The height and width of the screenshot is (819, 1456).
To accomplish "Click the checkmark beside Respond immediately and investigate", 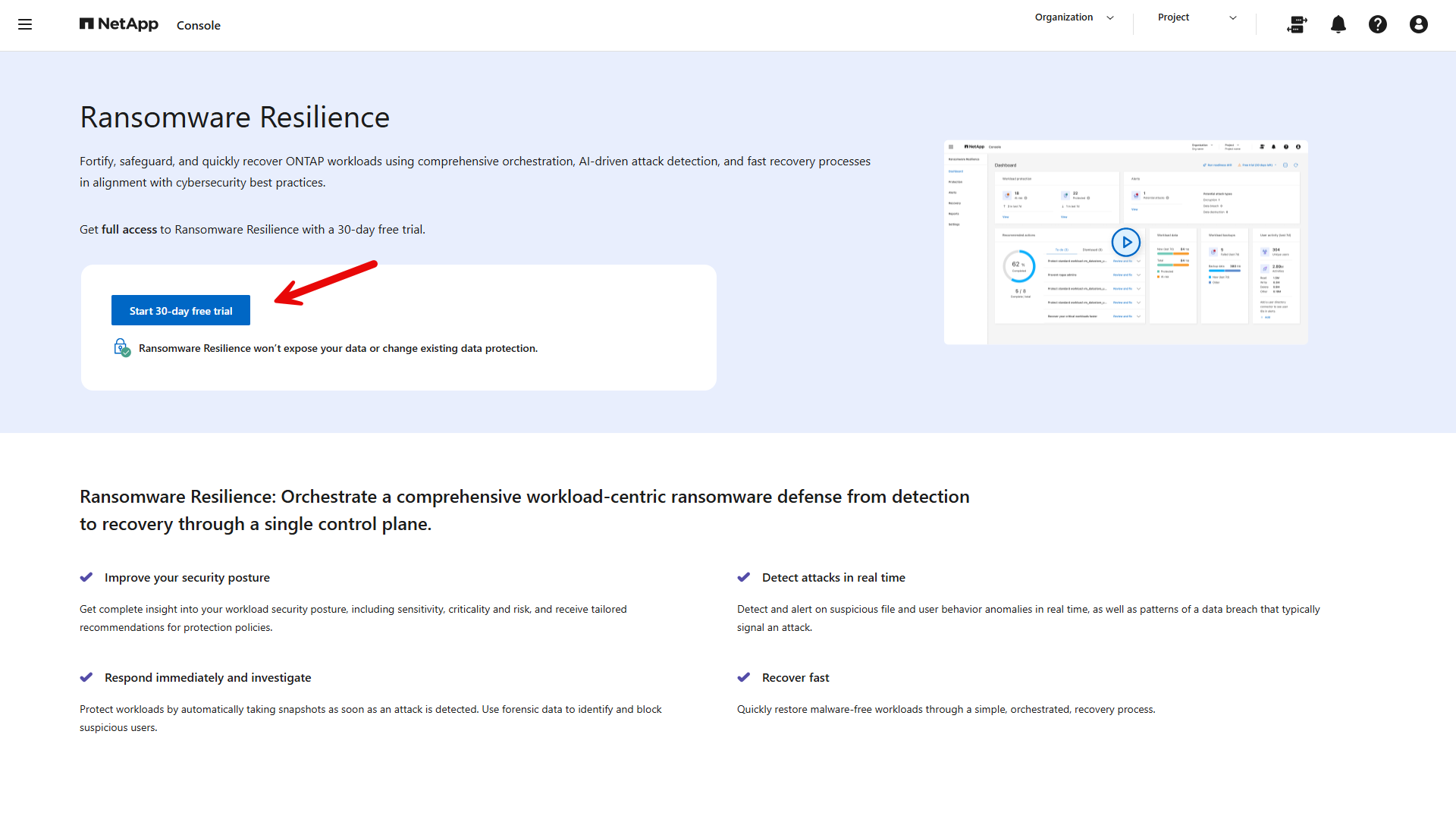I will pos(86,677).
